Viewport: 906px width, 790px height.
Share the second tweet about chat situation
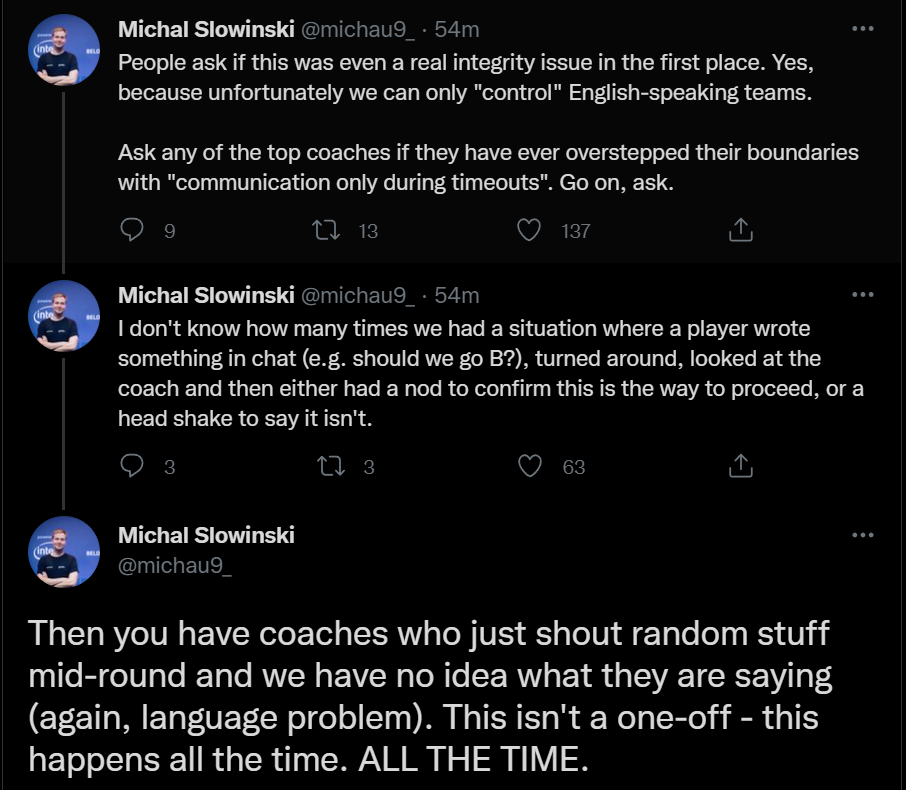[739, 466]
